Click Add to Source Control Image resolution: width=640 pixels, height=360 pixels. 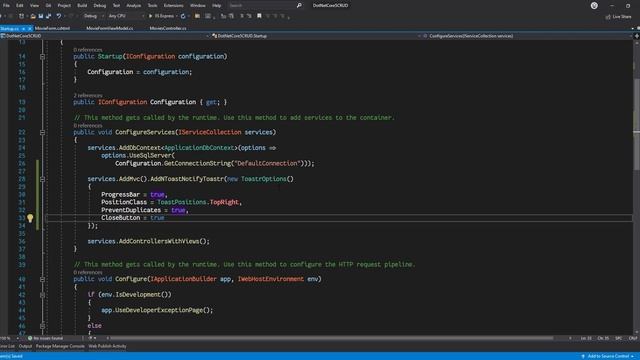(607, 356)
